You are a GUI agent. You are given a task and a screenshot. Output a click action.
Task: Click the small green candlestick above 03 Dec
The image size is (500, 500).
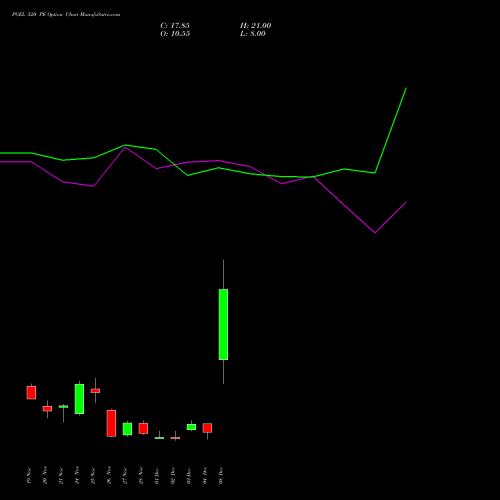click(191, 427)
